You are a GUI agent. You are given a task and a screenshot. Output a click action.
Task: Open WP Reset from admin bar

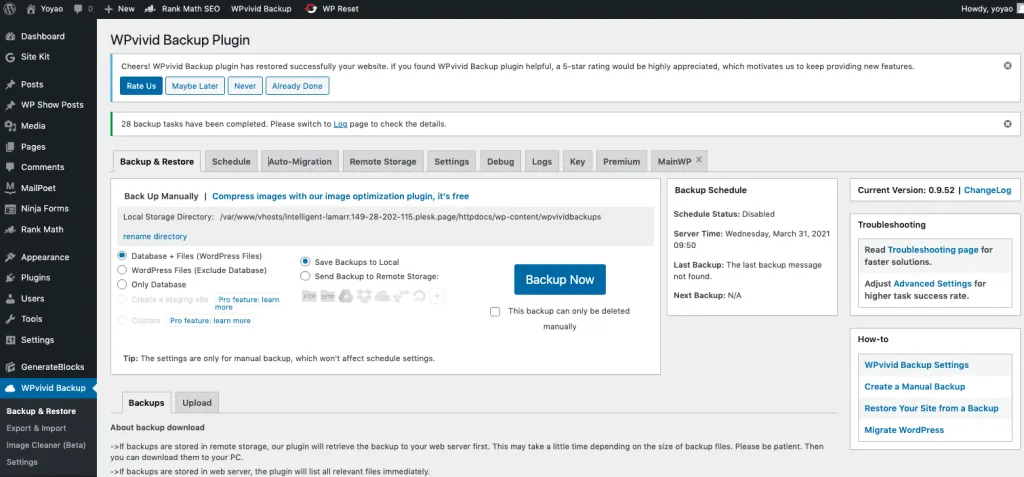tap(331, 9)
